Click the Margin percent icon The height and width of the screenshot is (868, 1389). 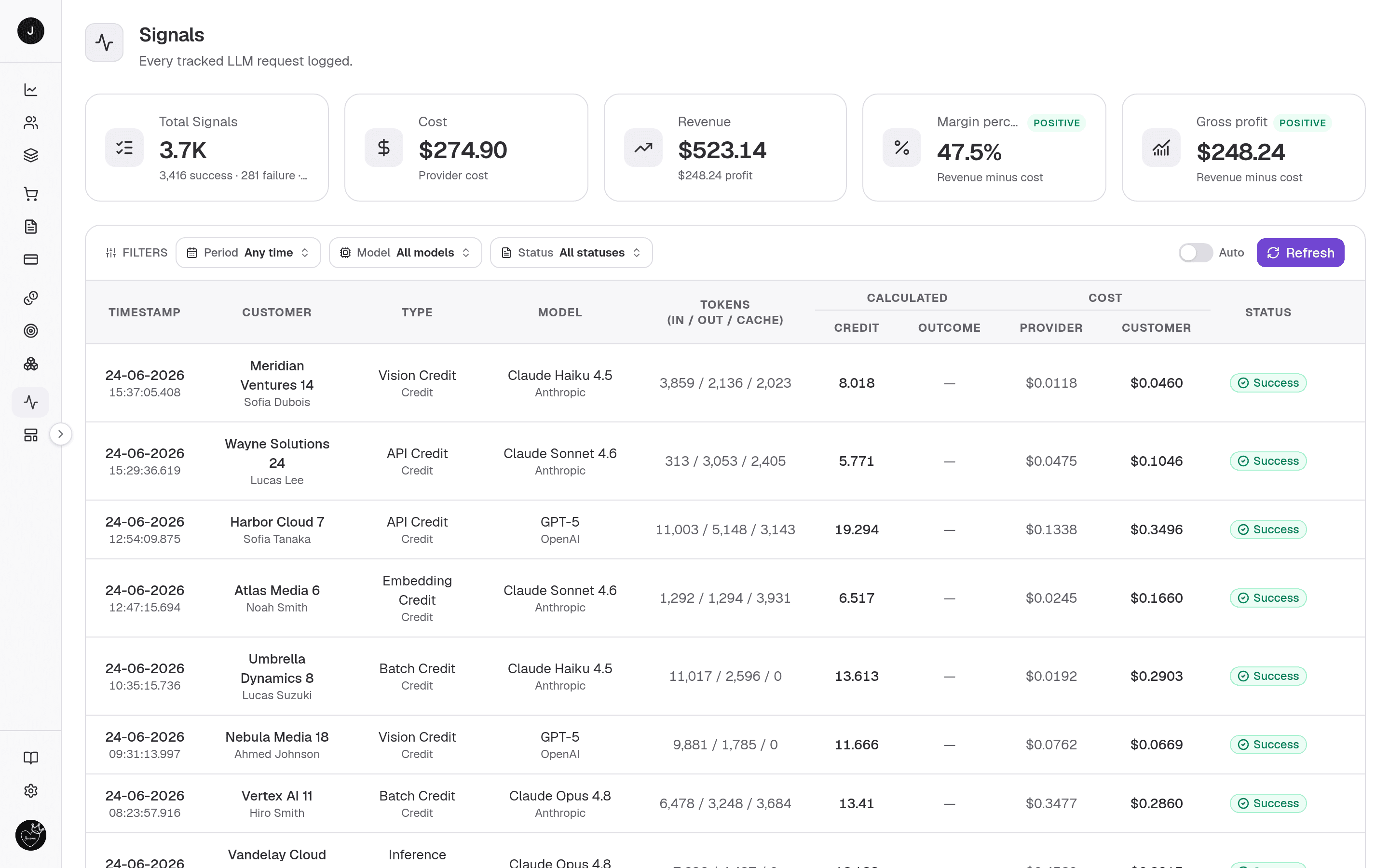[x=902, y=148]
